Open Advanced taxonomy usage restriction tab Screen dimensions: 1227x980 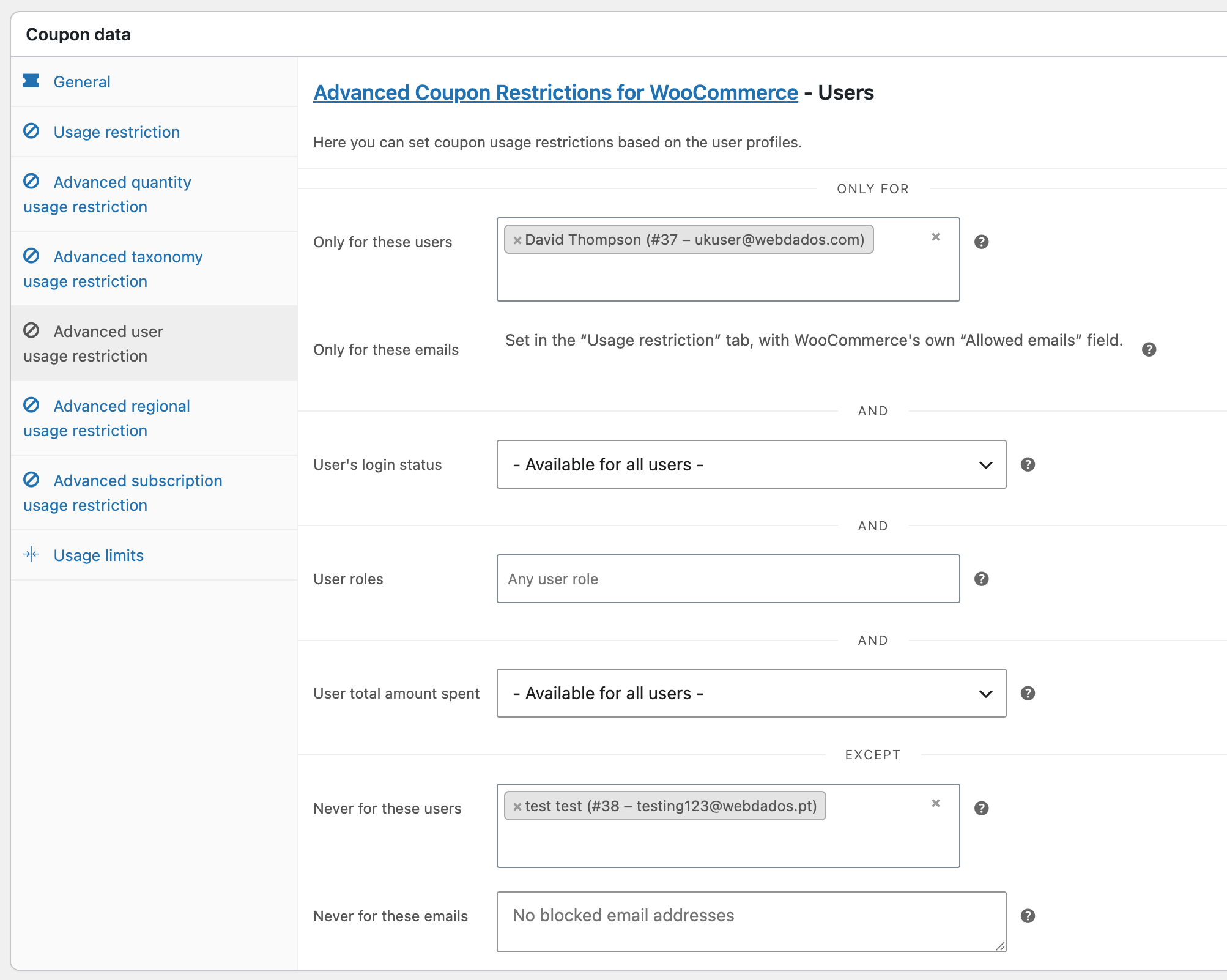[154, 269]
